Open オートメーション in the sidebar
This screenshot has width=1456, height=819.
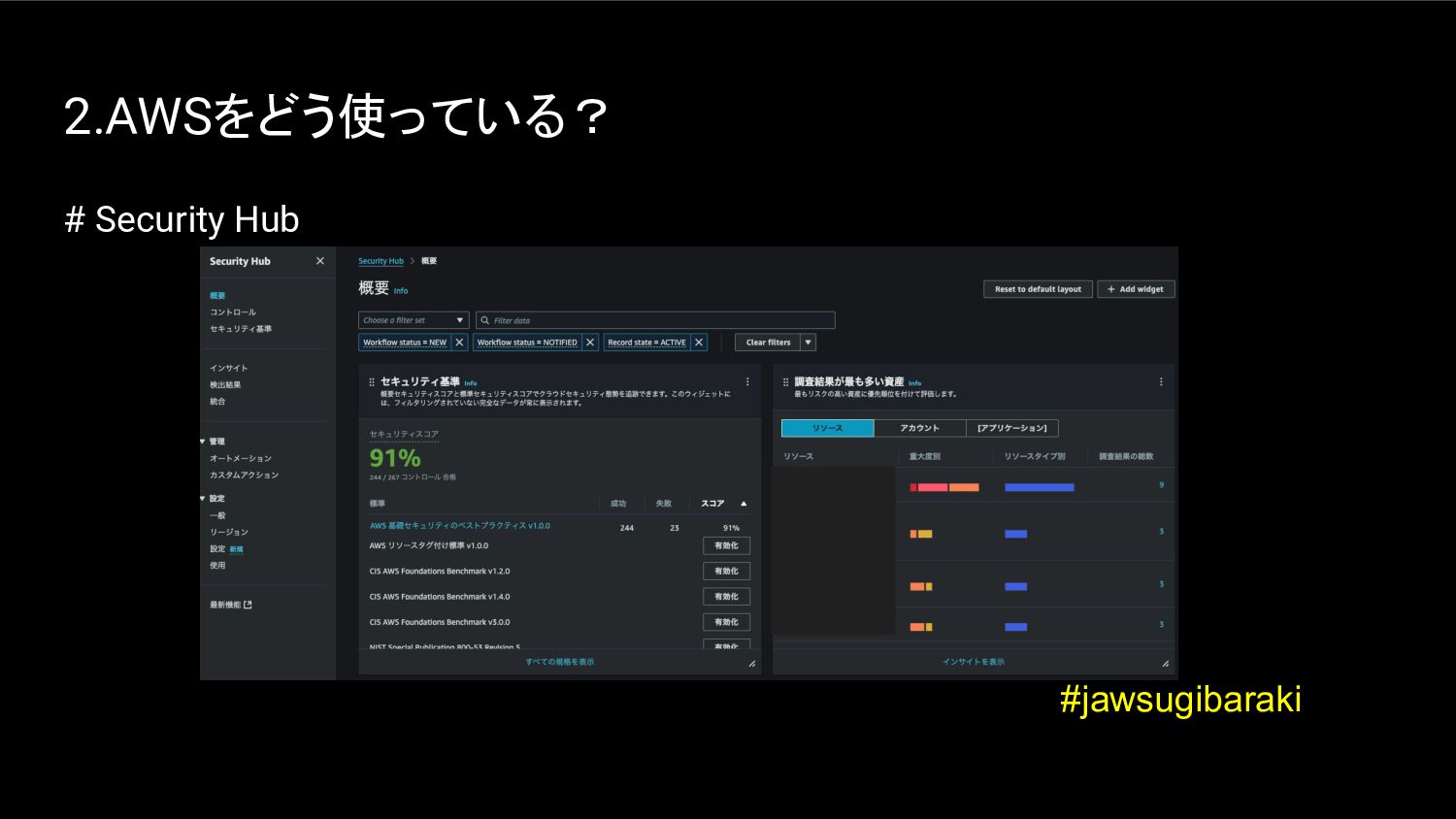point(241,458)
